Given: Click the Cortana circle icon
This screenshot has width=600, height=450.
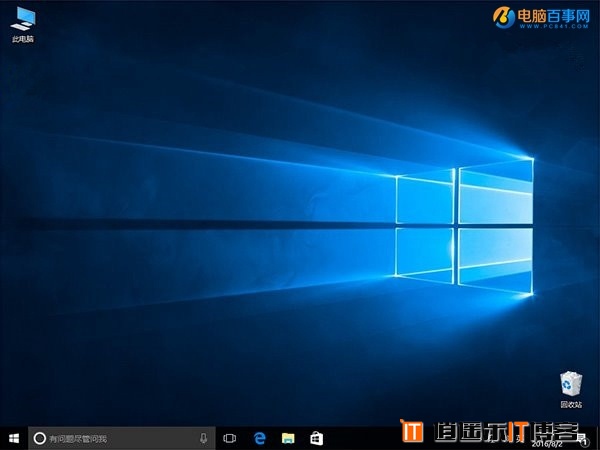Looking at the screenshot, I should click(40, 438).
